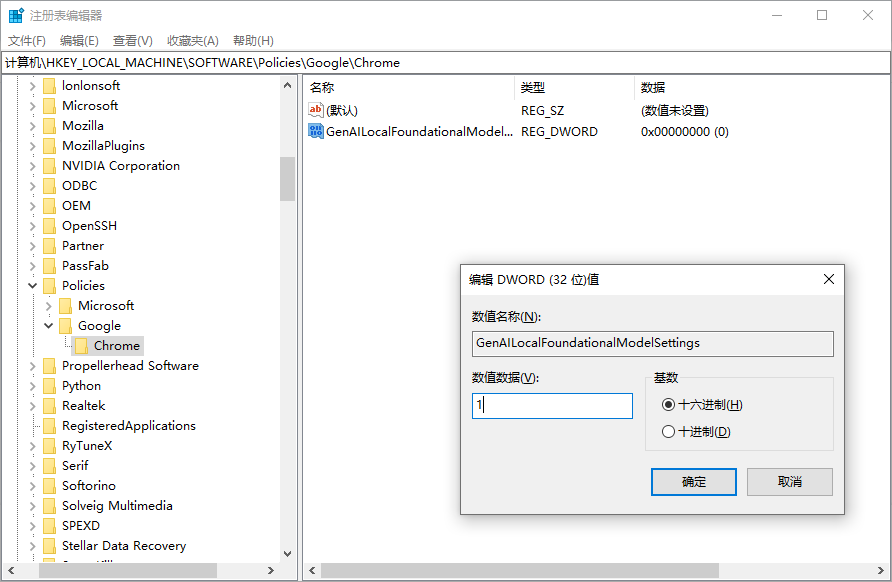
Task: Collapse the Policies tree node
Action: point(33,285)
